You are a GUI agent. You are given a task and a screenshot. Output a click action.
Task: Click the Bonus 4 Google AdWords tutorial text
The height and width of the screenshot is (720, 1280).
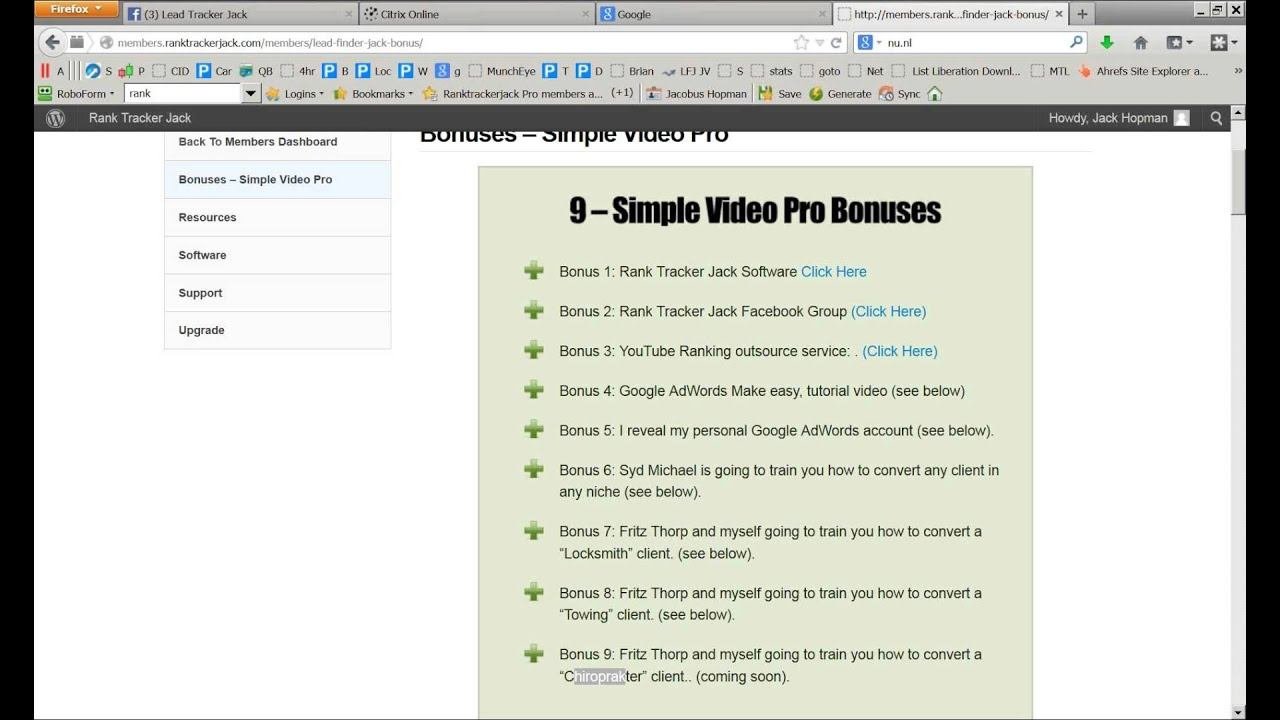762,391
